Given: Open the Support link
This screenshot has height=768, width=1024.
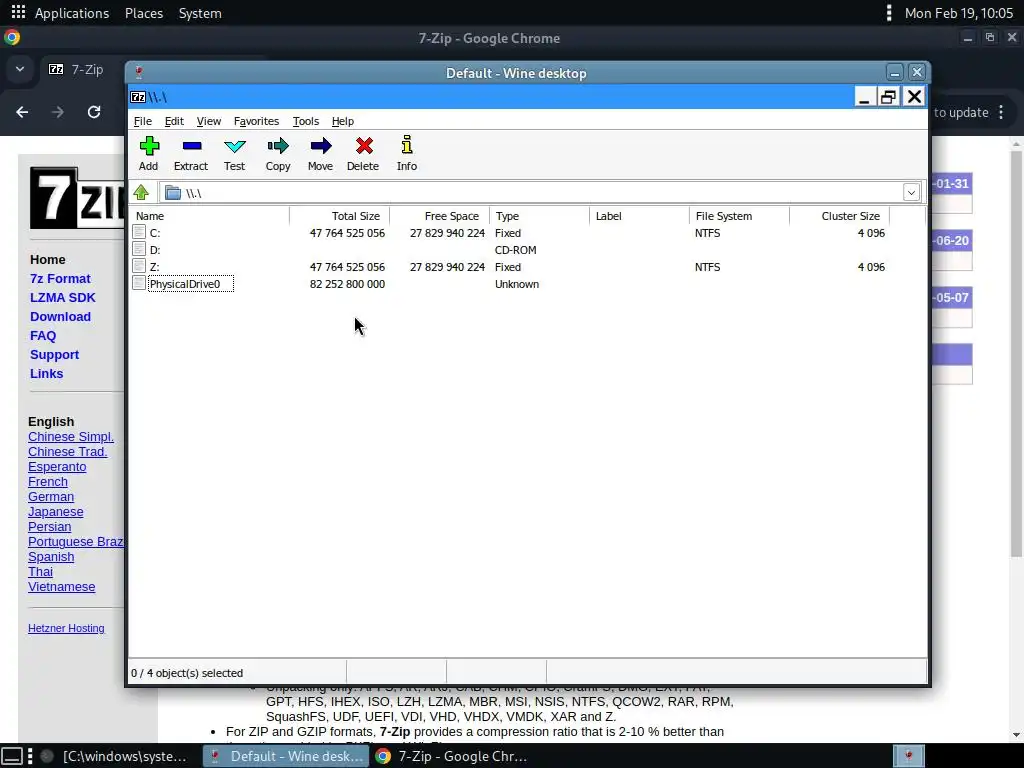Looking at the screenshot, I should (54, 354).
